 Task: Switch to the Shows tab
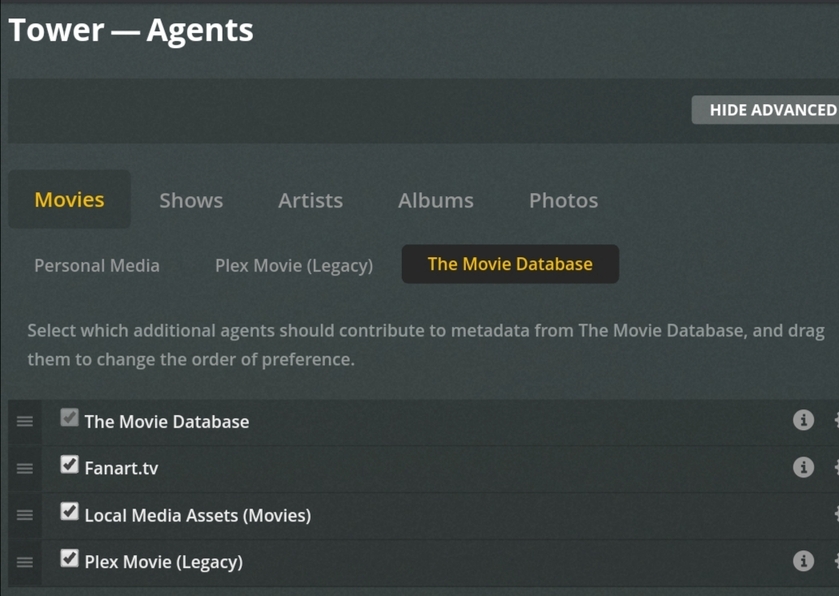point(191,200)
